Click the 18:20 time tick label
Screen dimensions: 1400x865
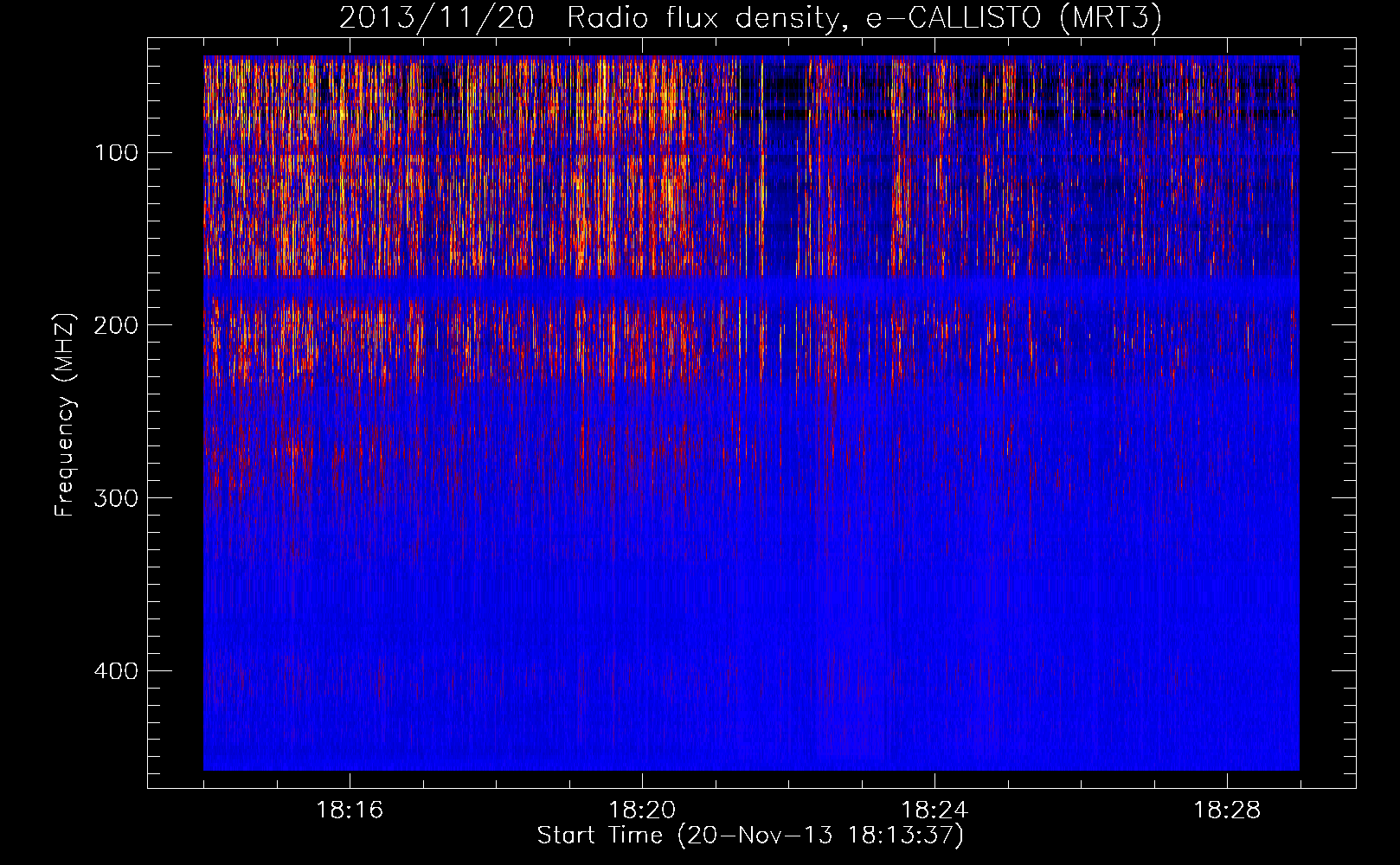click(642, 811)
